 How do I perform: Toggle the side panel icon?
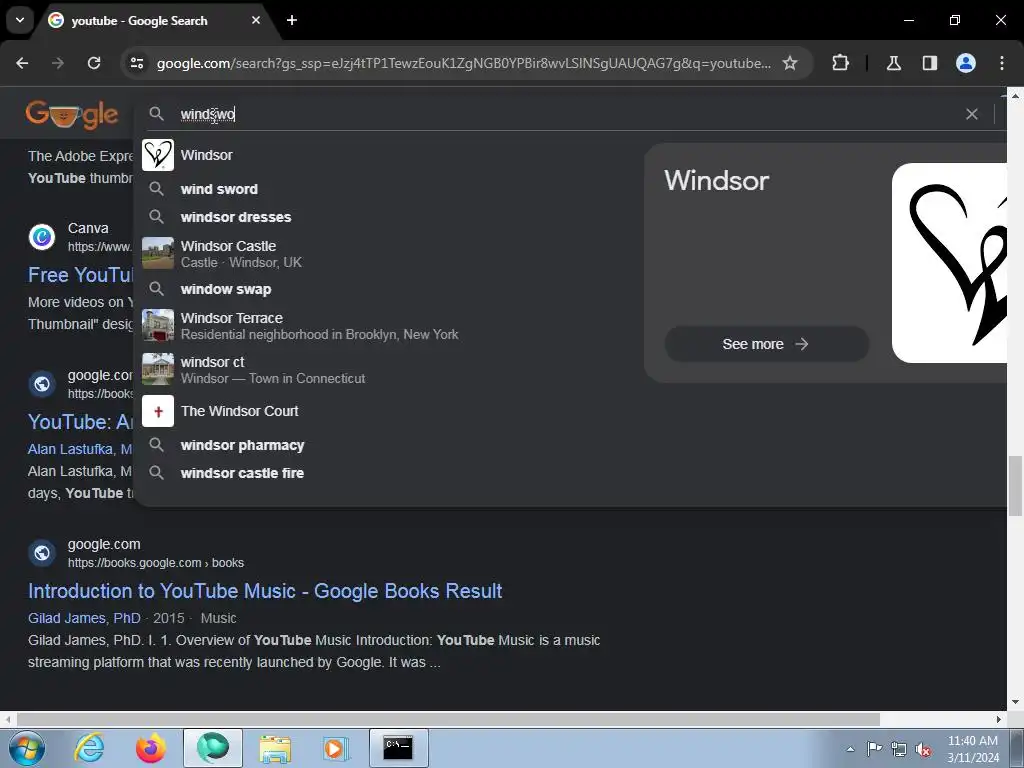pyautogui.click(x=929, y=63)
